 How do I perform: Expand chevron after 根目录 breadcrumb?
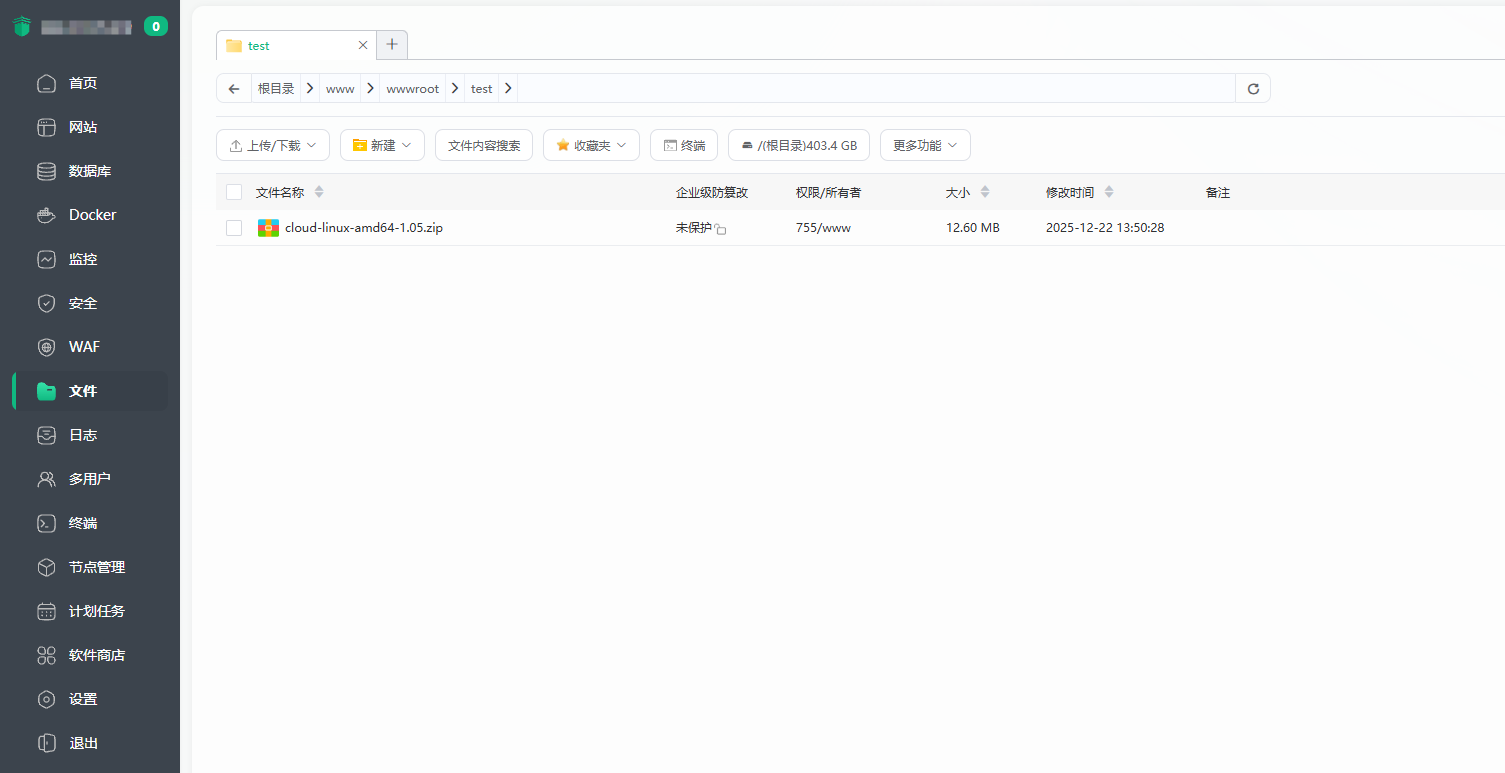point(310,88)
